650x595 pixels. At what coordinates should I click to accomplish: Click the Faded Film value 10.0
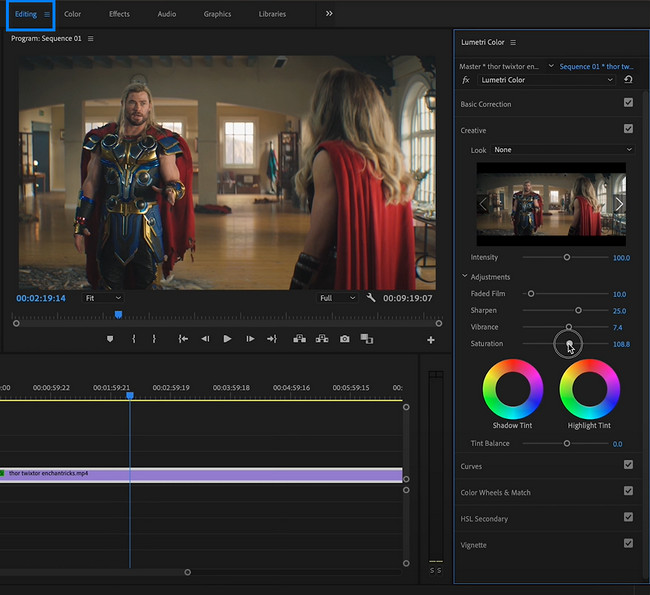pyautogui.click(x=619, y=294)
